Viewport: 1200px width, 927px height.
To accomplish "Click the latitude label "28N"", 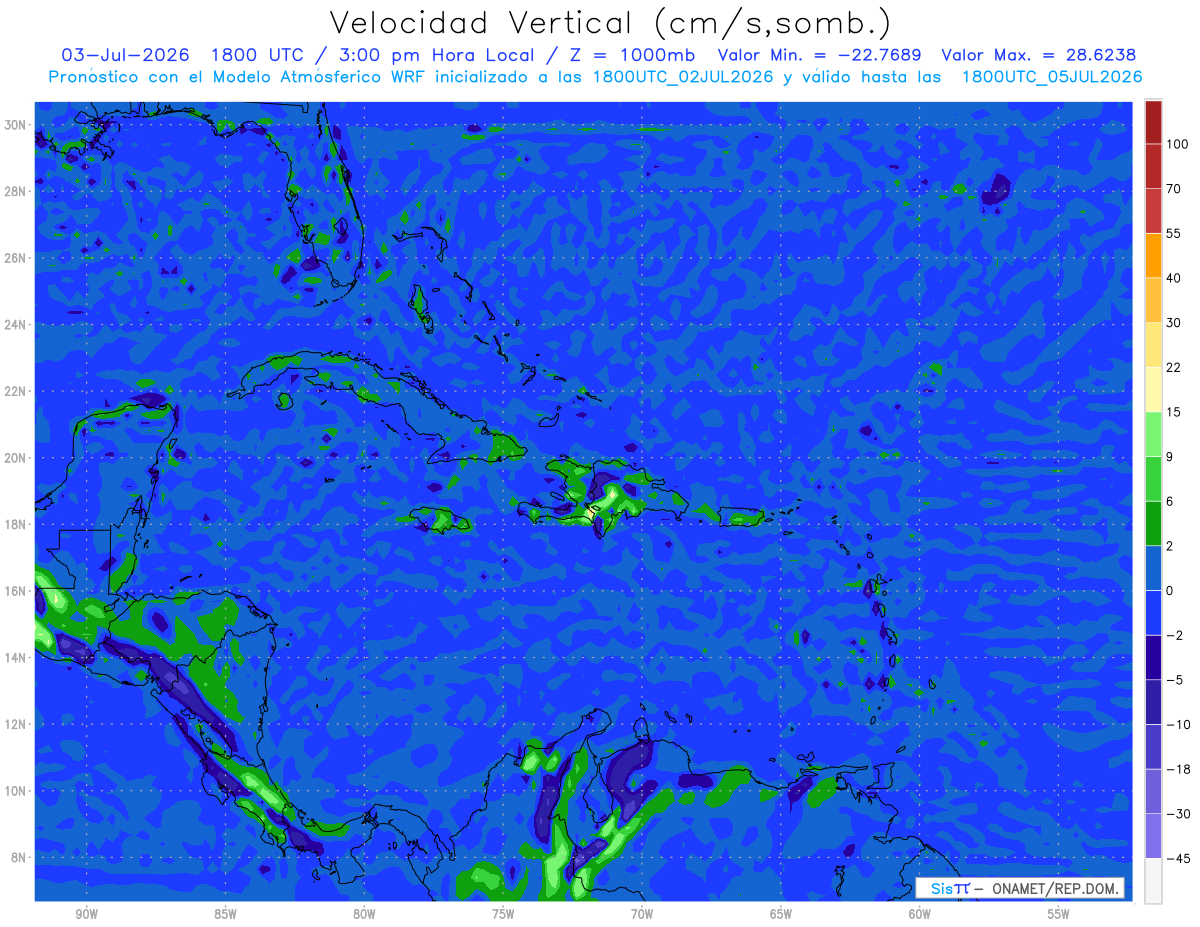I will coord(17,191).
